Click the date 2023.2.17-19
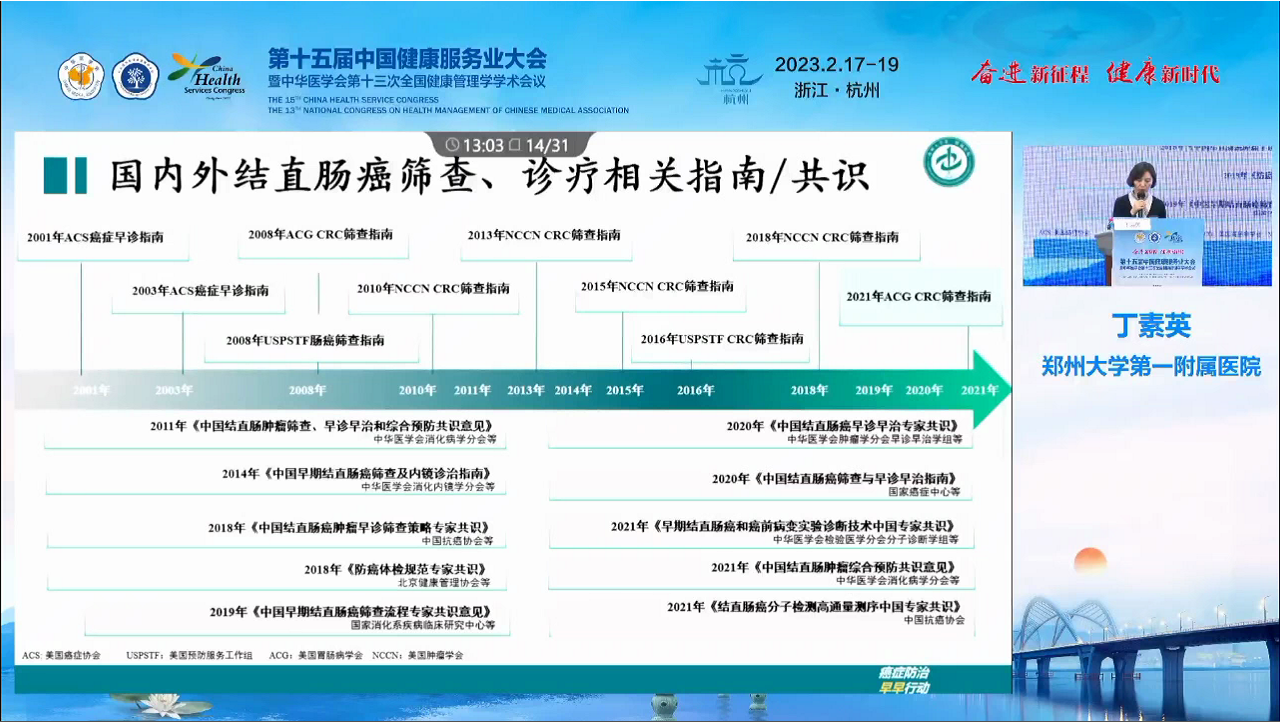1280x722 pixels. pyautogui.click(x=837, y=65)
